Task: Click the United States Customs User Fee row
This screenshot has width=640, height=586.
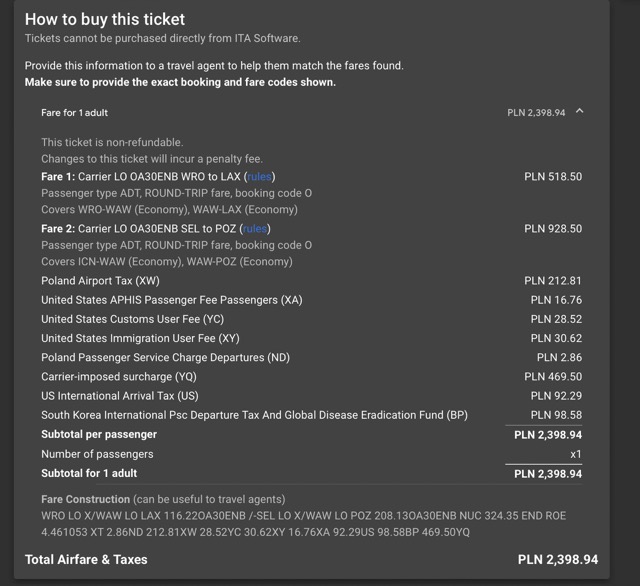Action: pos(311,319)
